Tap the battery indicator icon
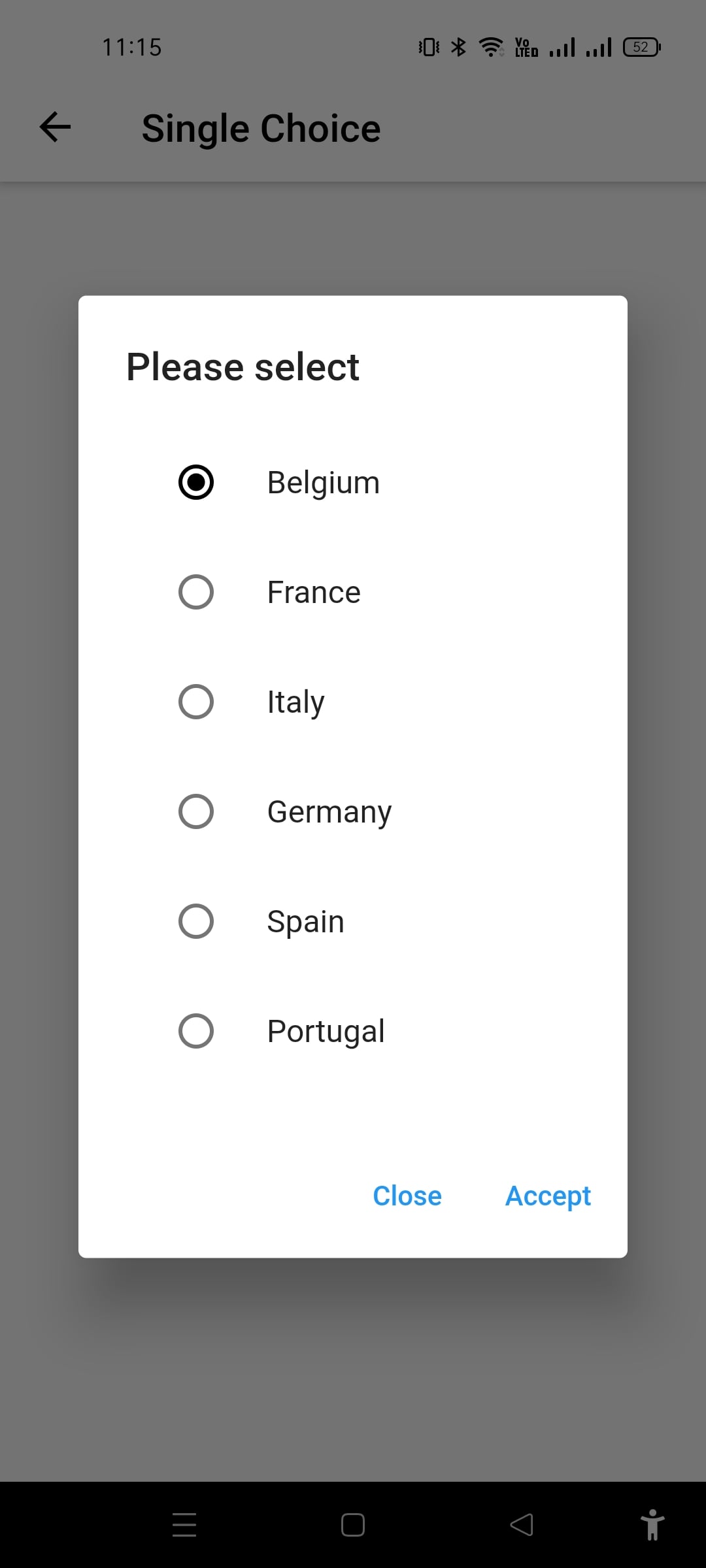The height and width of the screenshot is (1568, 706). click(642, 47)
